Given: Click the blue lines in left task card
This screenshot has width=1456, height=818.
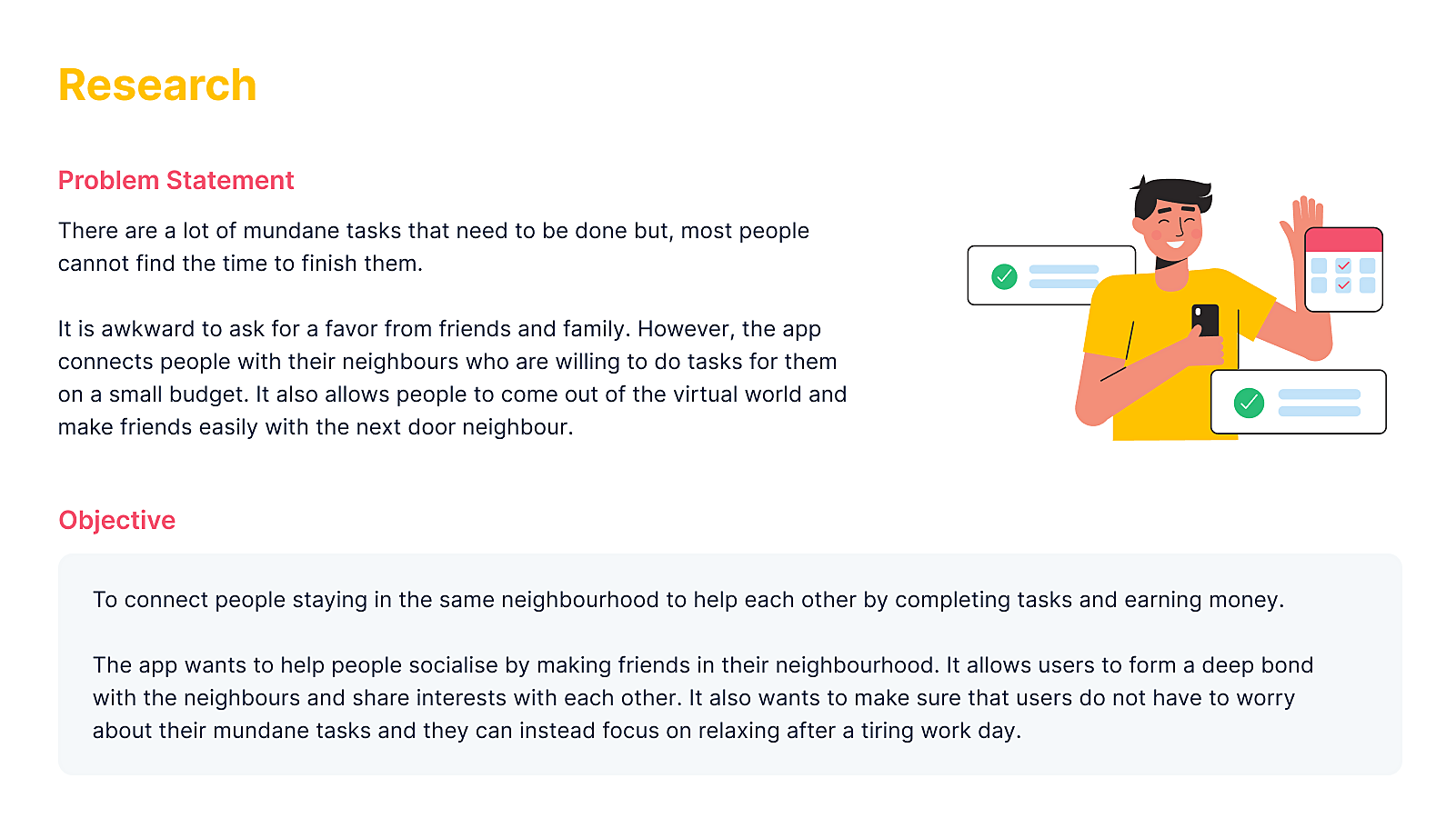Looking at the screenshot, I should pyautogui.click(x=1064, y=276).
